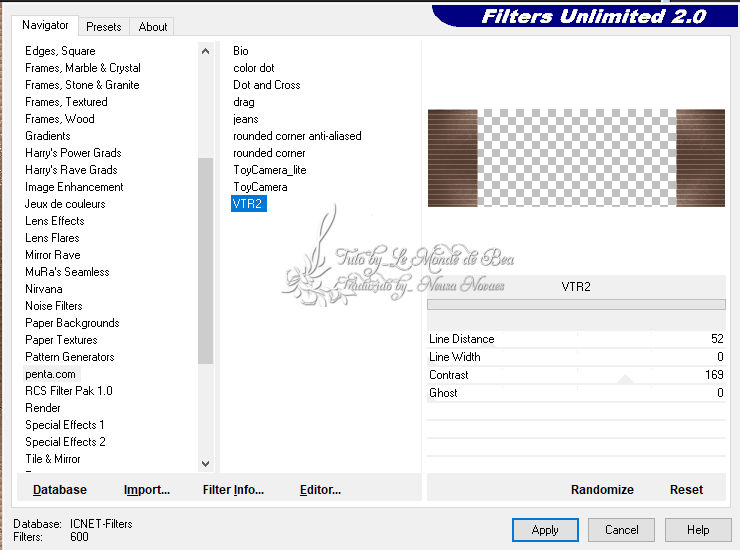Click the filter preview image
The height and width of the screenshot is (550, 740).
tap(576, 158)
